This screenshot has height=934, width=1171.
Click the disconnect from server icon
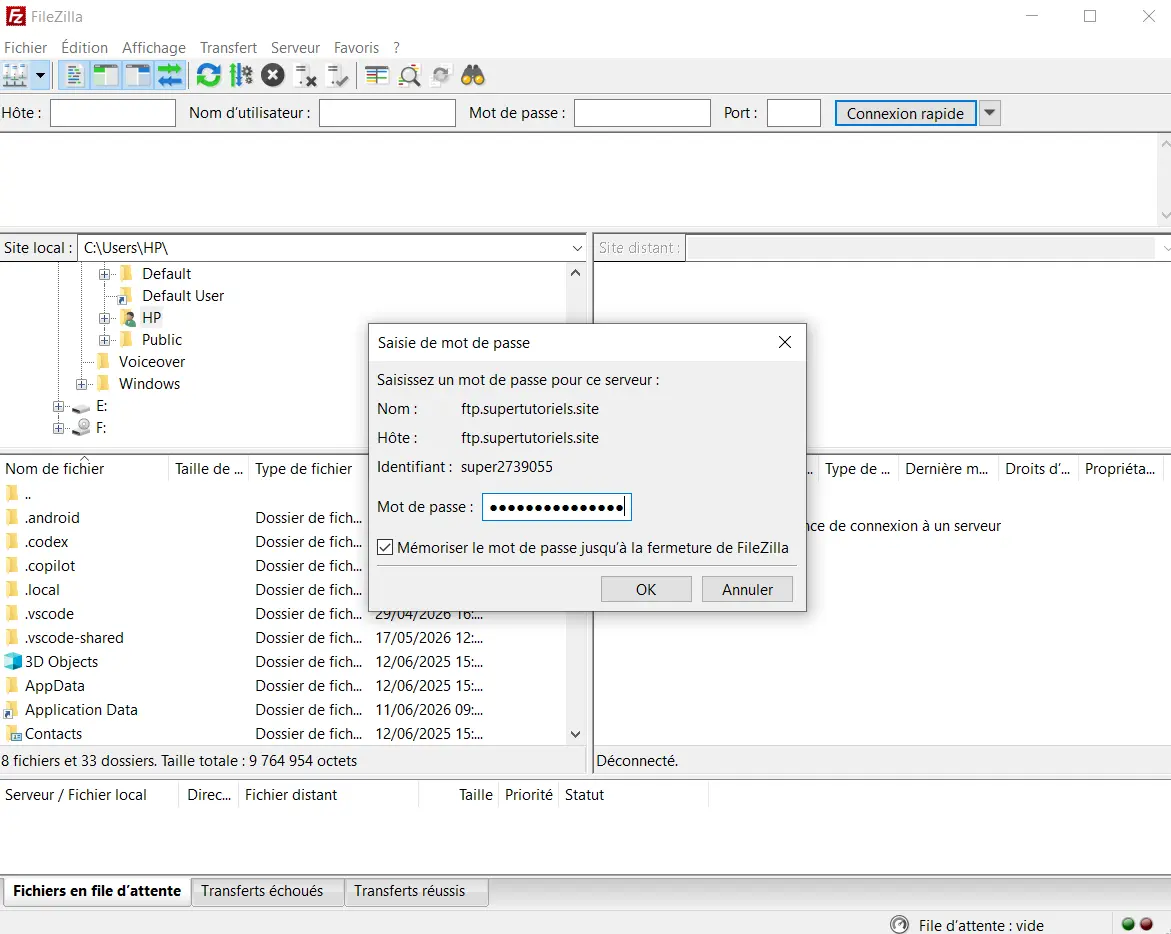tap(305, 75)
